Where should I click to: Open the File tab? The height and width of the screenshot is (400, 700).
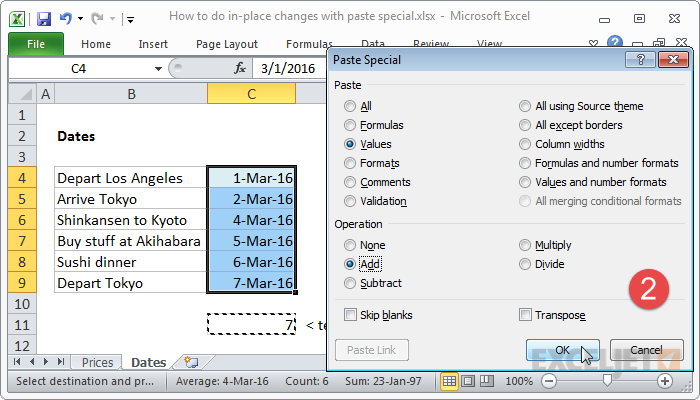click(x=36, y=44)
